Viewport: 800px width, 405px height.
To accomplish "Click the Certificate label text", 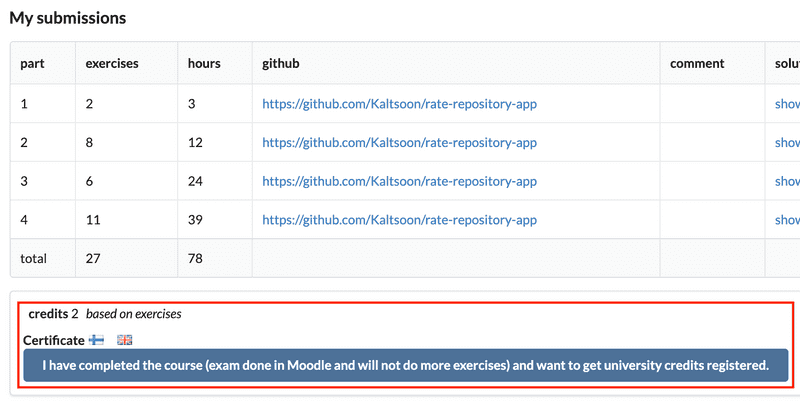I will [x=54, y=340].
